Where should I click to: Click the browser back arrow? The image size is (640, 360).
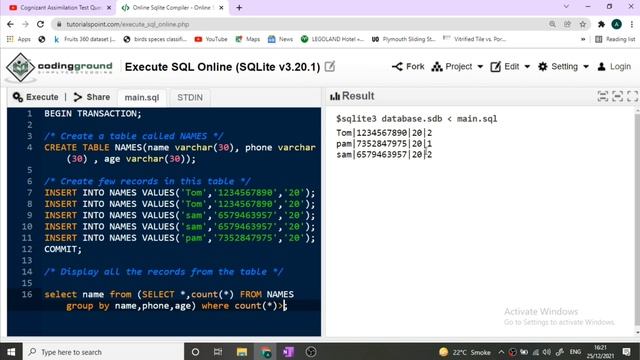10,24
